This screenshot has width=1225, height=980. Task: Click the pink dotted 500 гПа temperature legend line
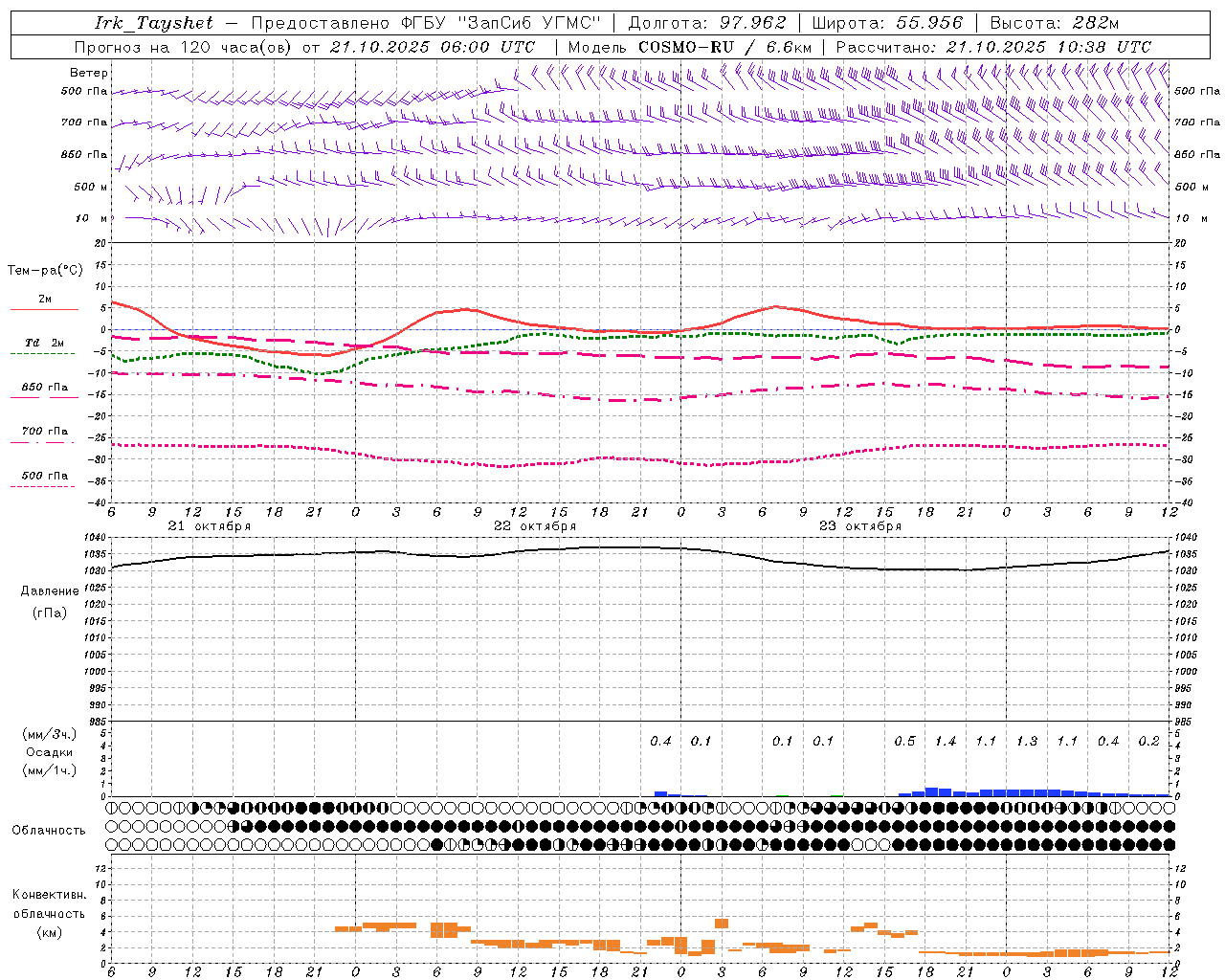pyautogui.click(x=43, y=486)
